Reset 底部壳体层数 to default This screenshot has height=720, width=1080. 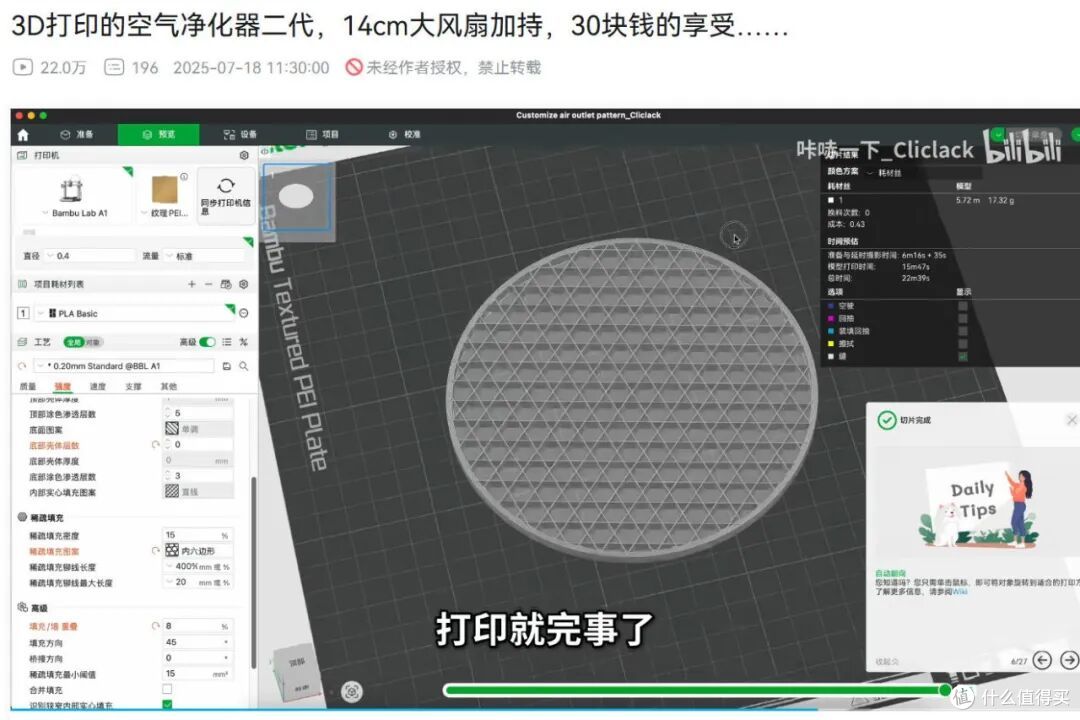click(156, 445)
